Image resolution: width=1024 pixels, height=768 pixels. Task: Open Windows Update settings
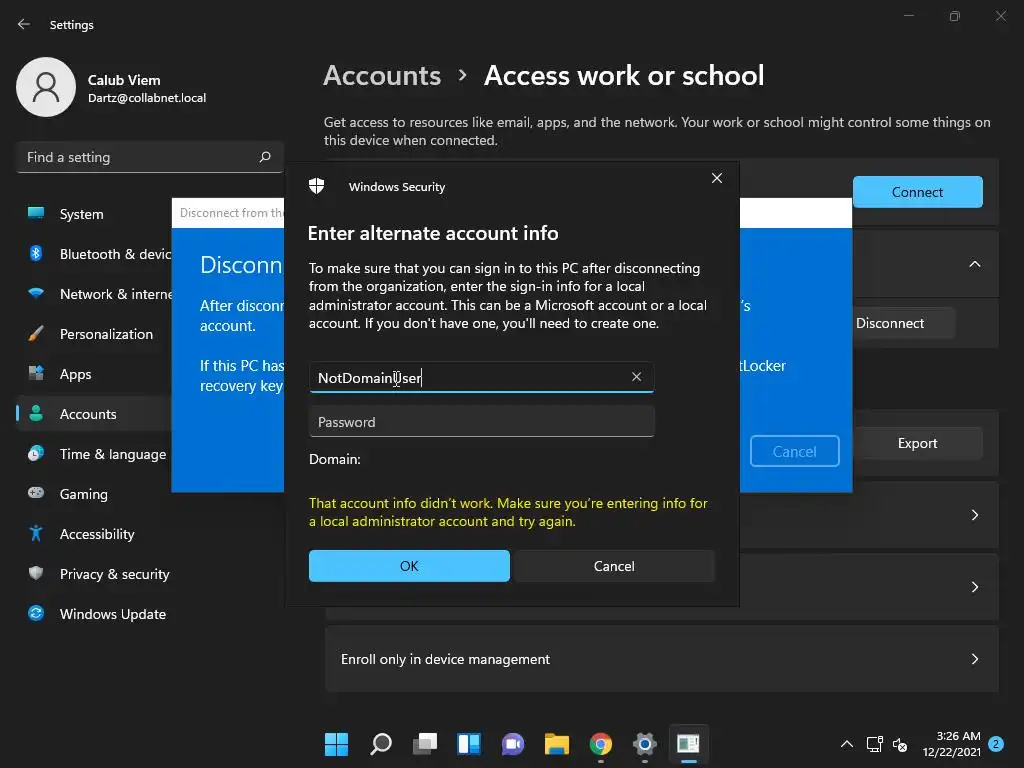pos(113,614)
